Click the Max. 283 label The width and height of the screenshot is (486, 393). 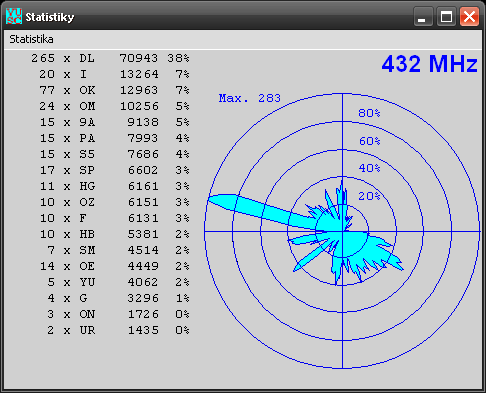pos(250,98)
